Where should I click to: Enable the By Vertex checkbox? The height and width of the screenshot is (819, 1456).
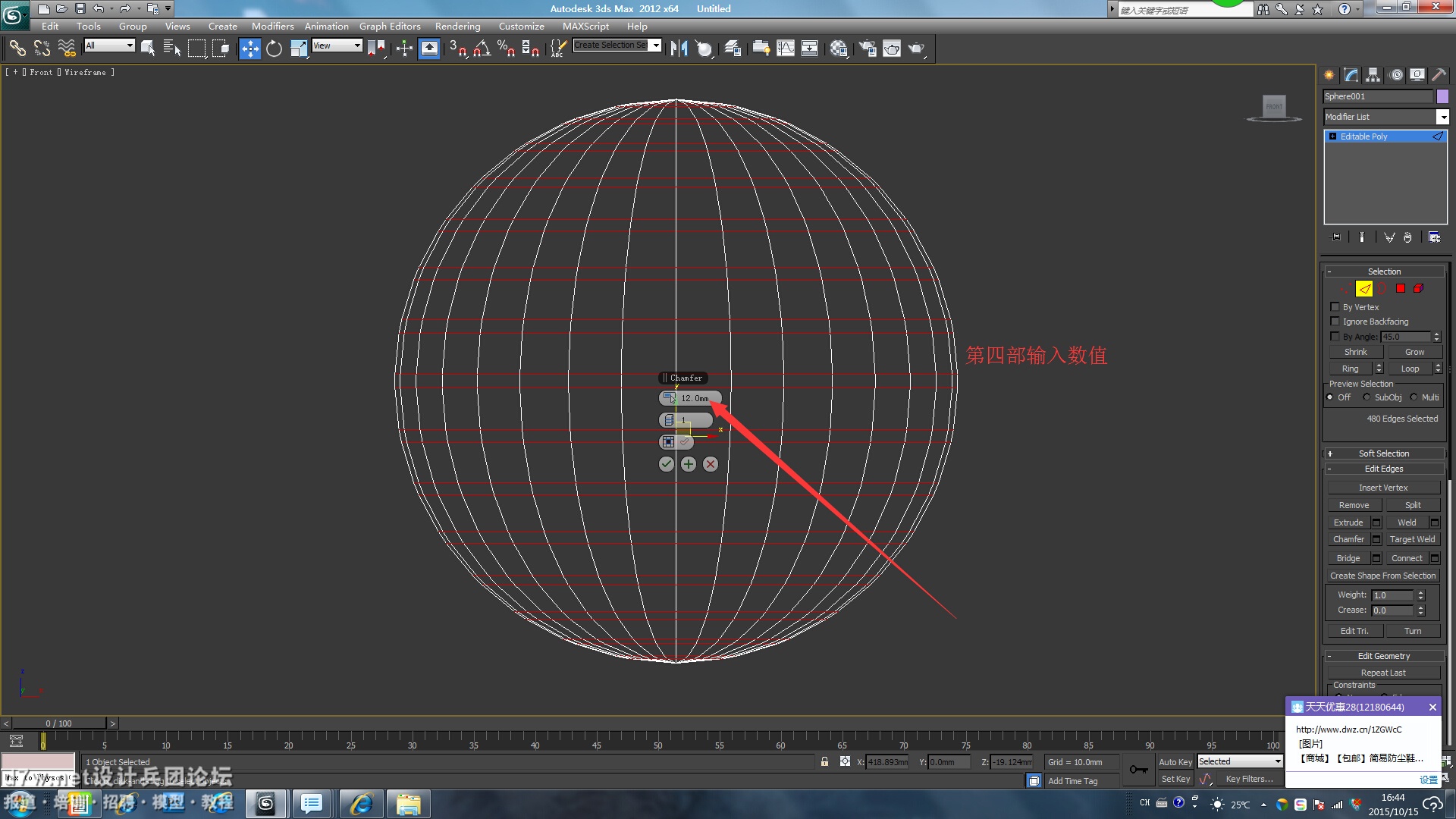point(1335,307)
